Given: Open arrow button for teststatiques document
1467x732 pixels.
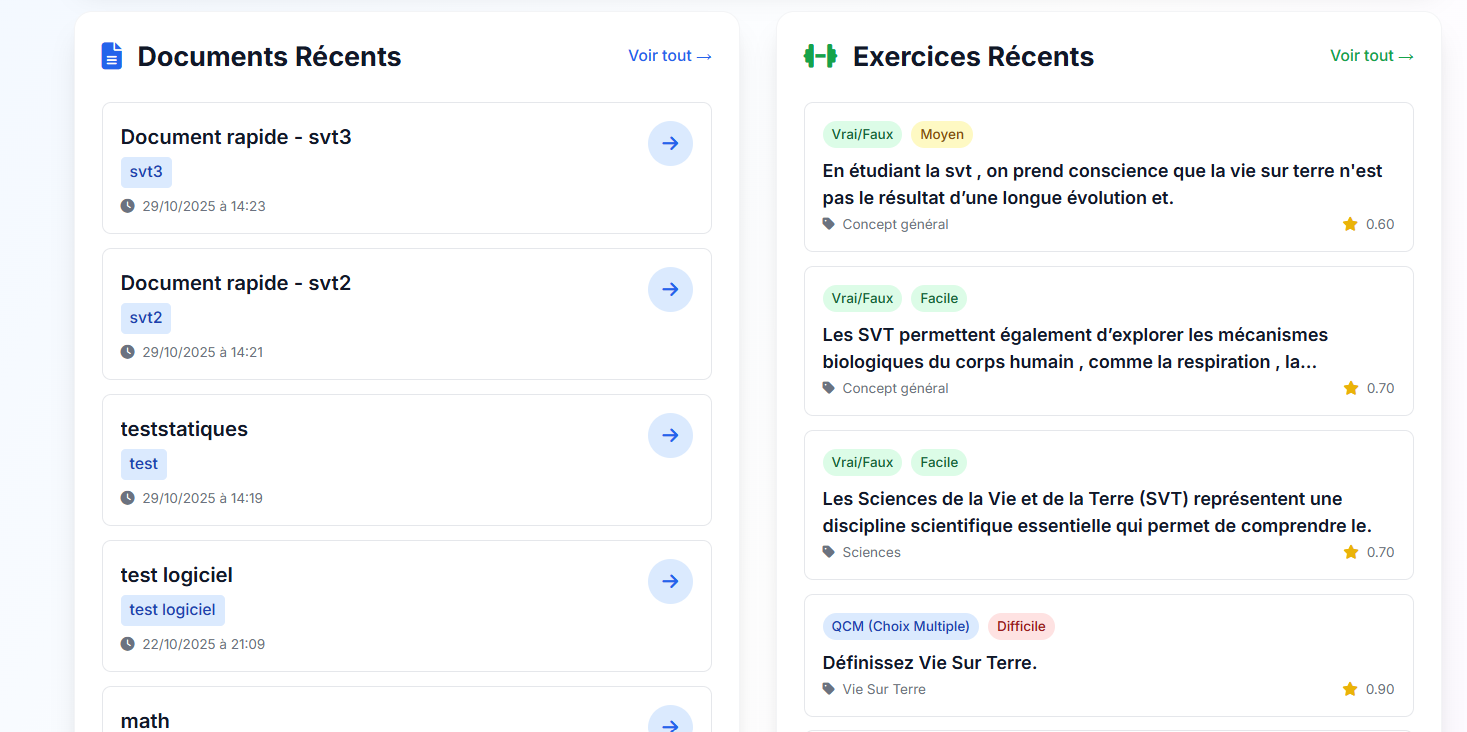Looking at the screenshot, I should [670, 435].
